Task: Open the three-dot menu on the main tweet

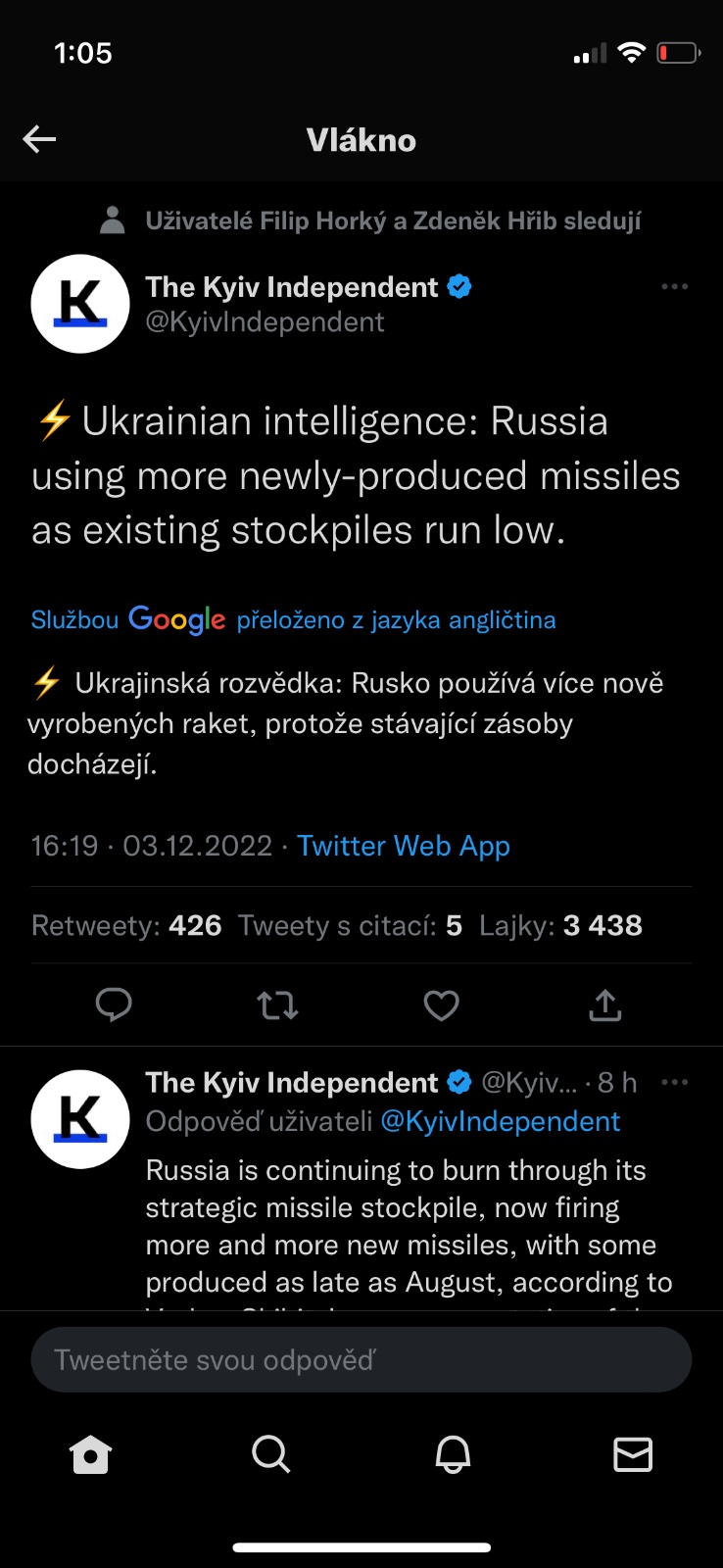Action: click(x=674, y=287)
